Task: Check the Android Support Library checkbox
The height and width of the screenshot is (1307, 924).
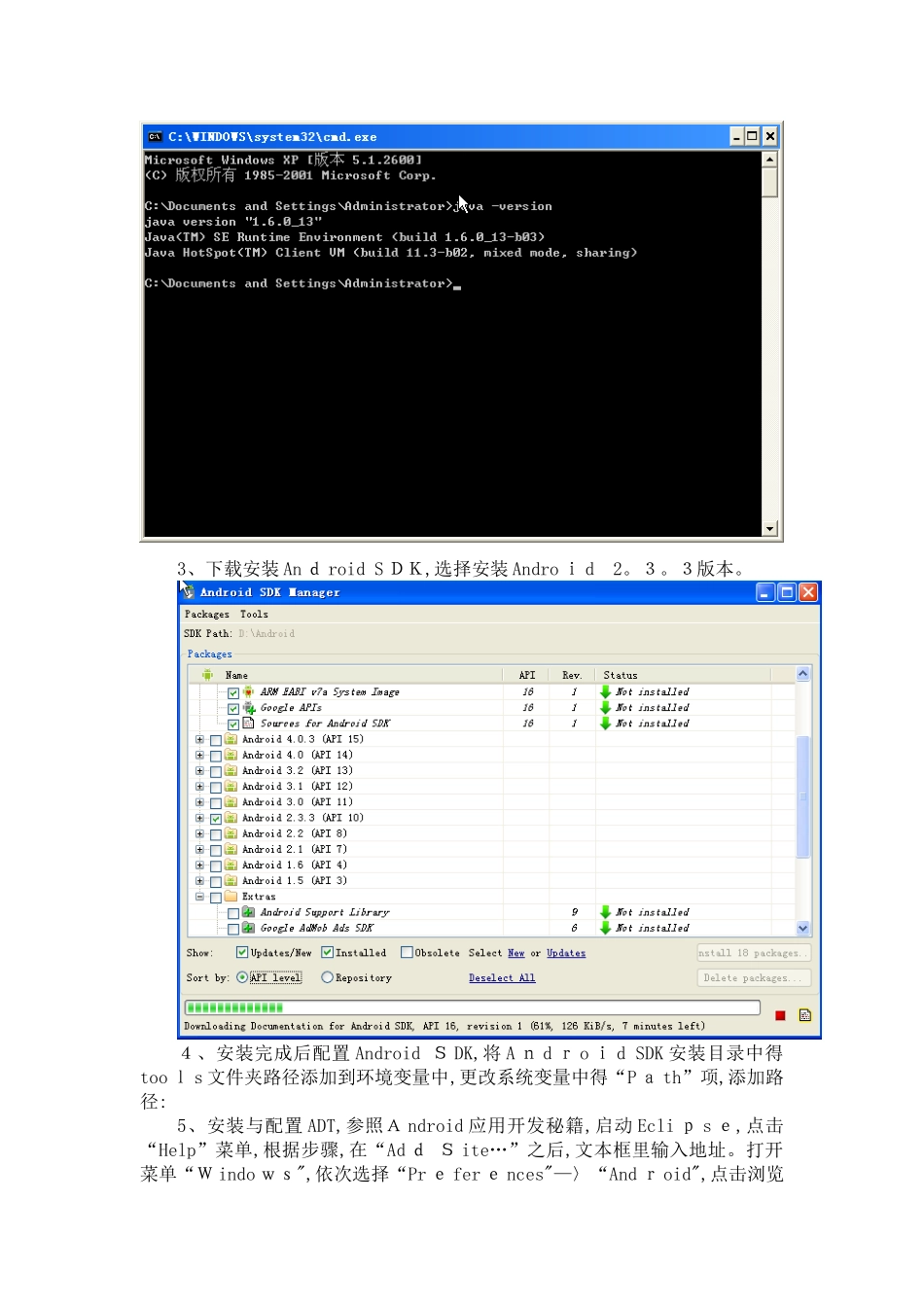Action: (x=233, y=913)
